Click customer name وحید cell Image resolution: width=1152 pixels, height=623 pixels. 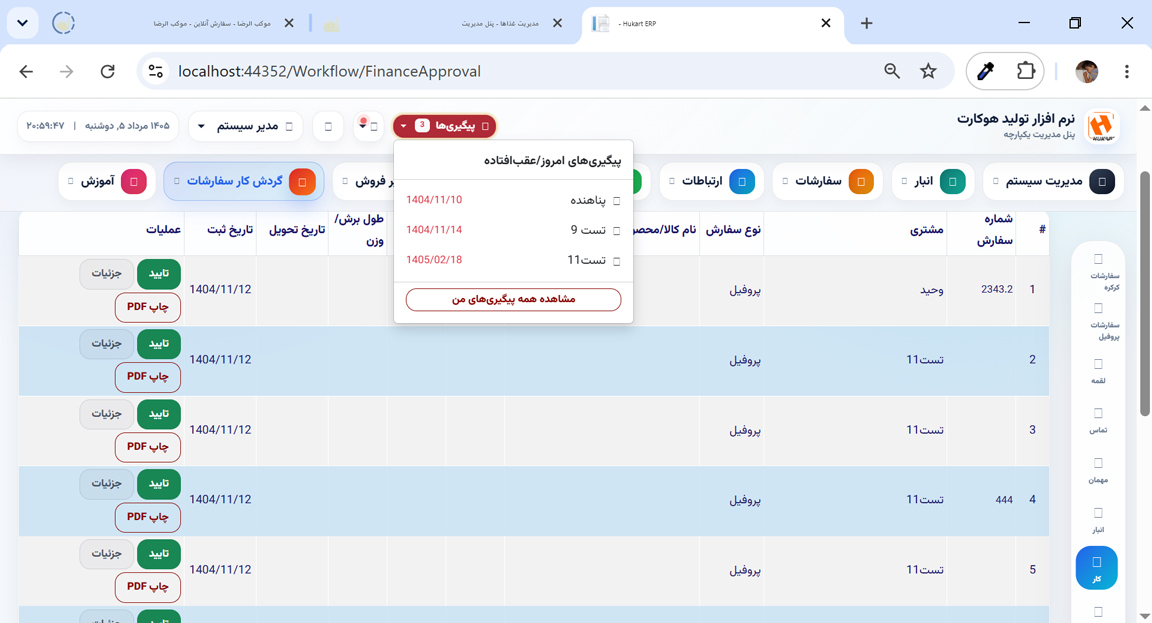pos(932,289)
